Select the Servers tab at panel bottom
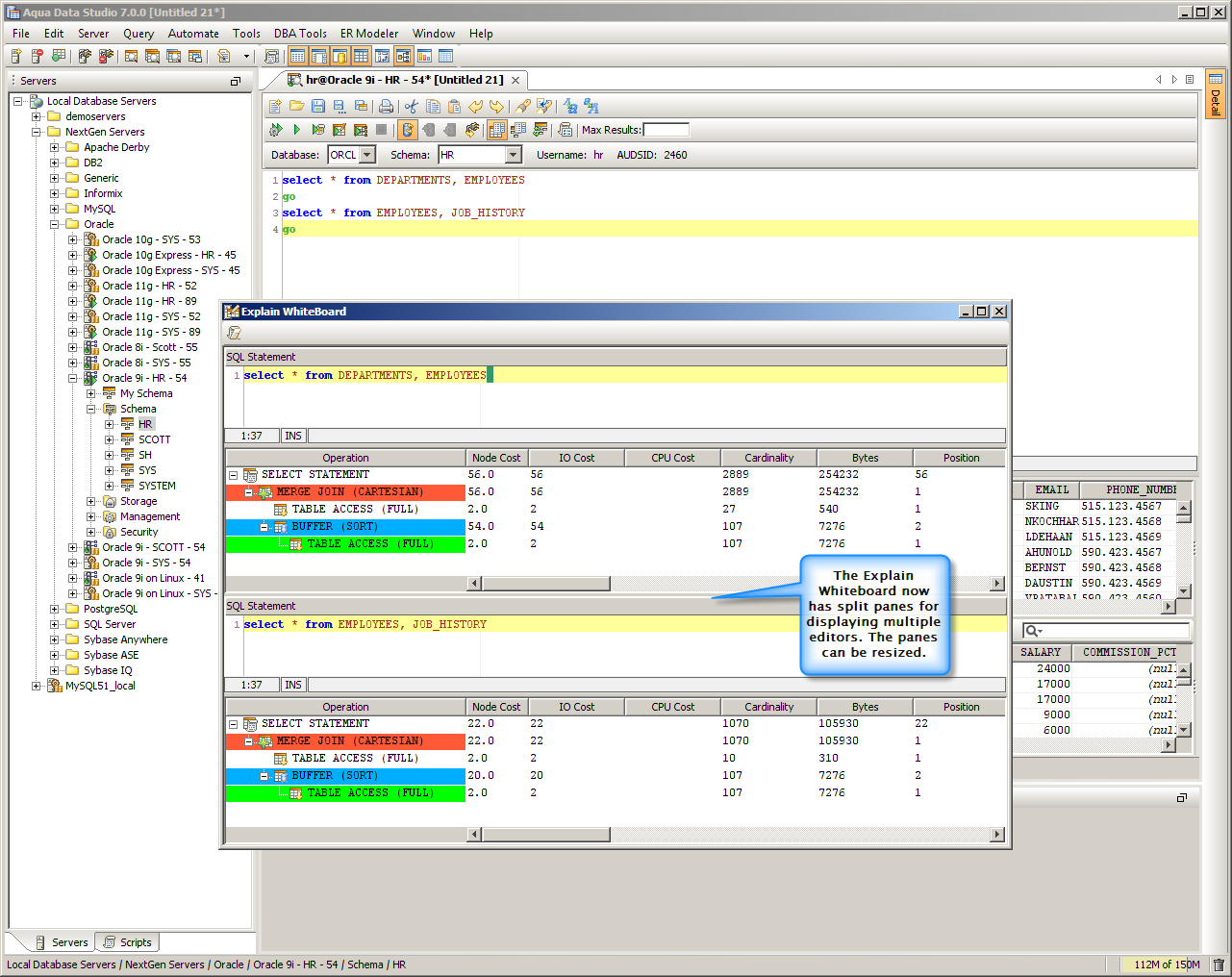Screen dimensions: 1232x977 point(61,942)
